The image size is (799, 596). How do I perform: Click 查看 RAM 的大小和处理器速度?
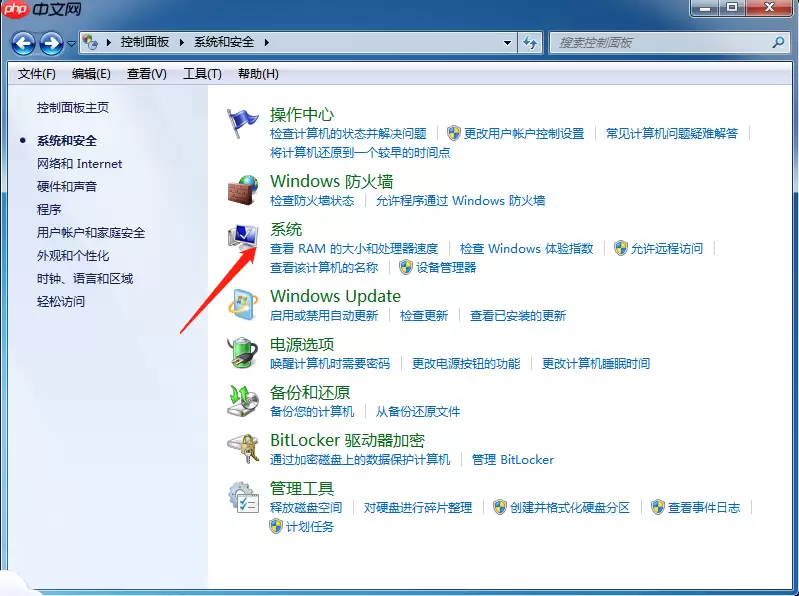pos(354,249)
